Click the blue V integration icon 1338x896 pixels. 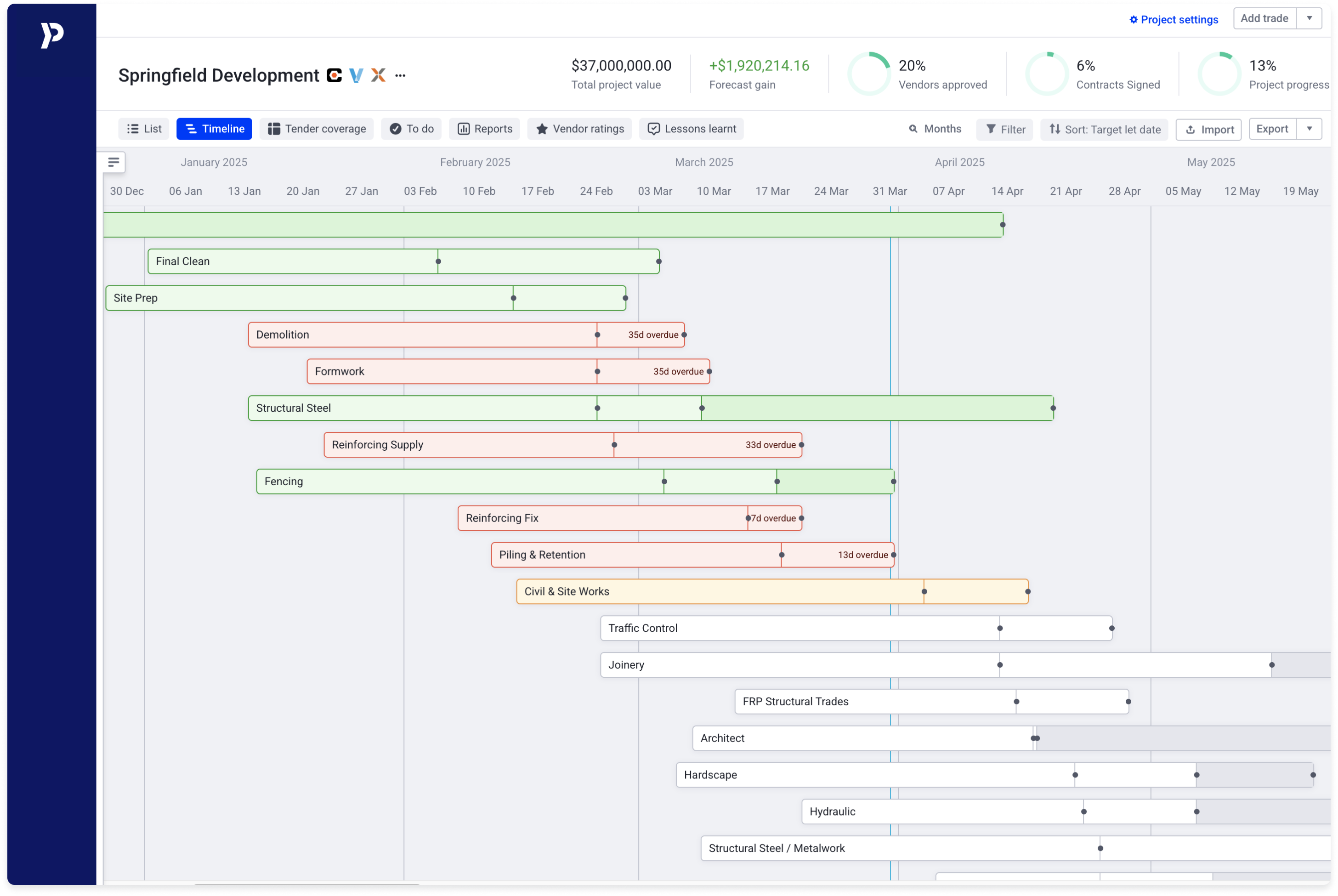click(356, 75)
